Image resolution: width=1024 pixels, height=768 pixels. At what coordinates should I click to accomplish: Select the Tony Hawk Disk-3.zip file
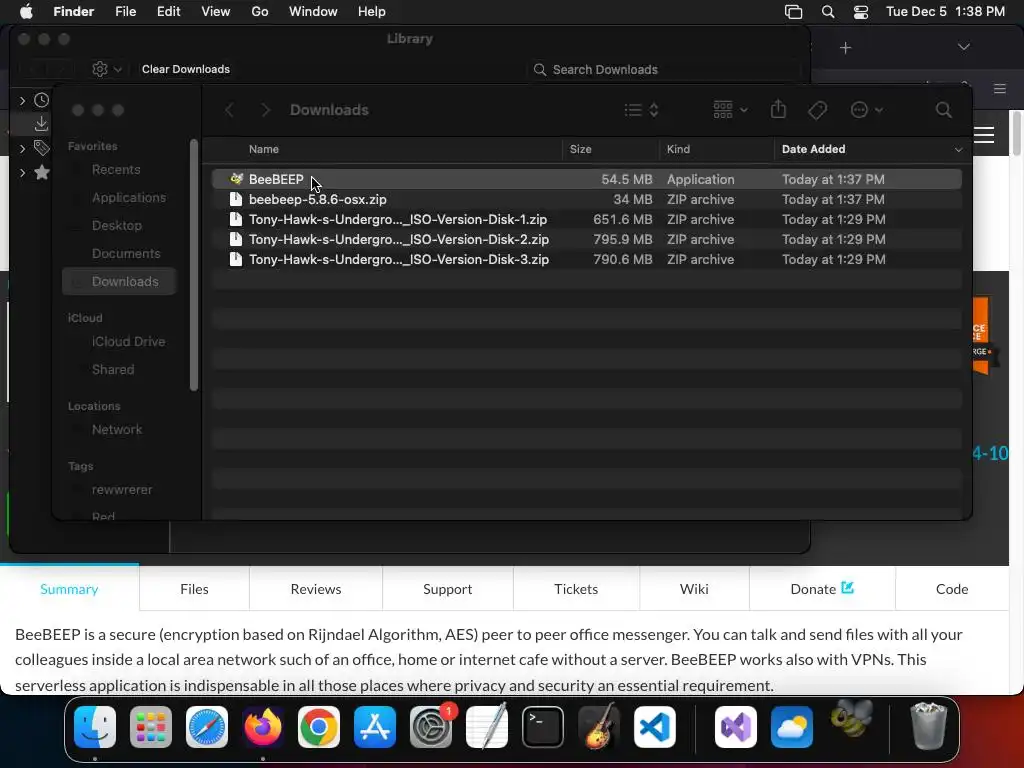tap(586, 259)
